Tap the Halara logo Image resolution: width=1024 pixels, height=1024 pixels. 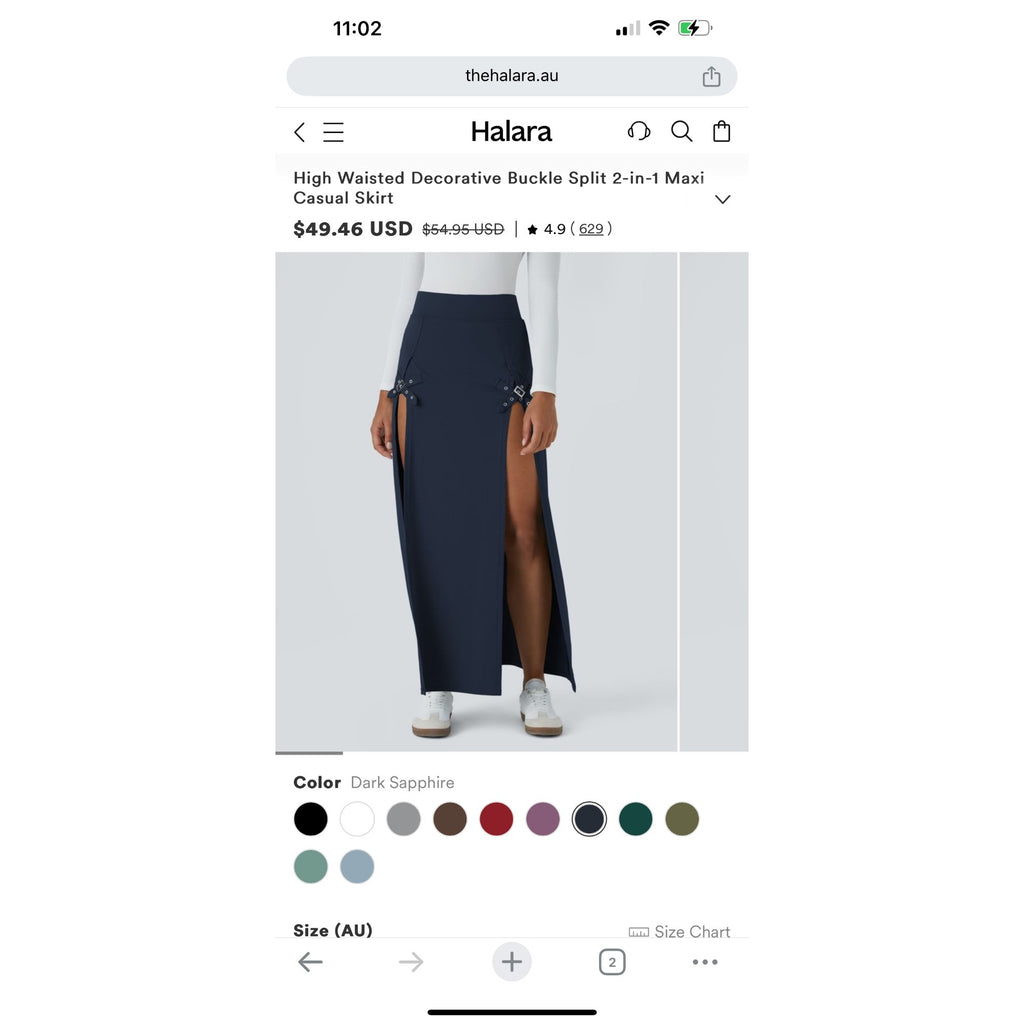click(511, 132)
